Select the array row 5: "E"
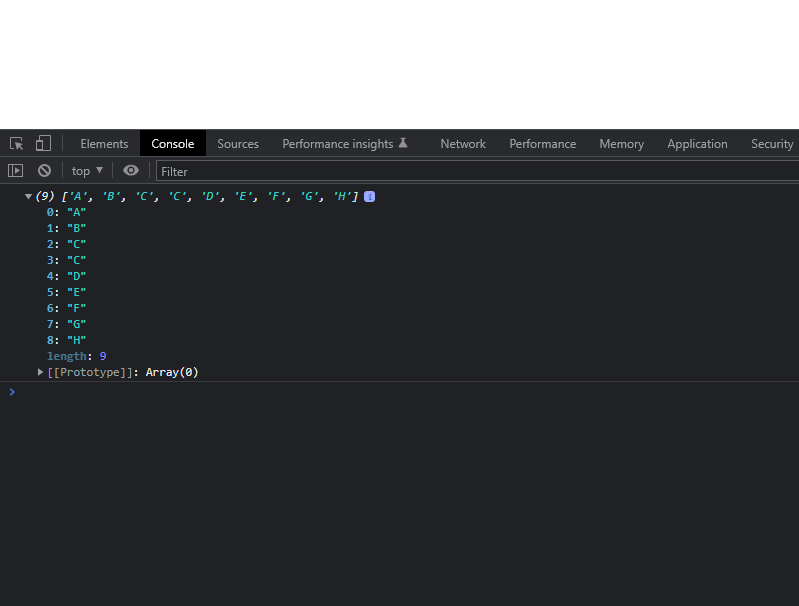 pyautogui.click(x=66, y=292)
